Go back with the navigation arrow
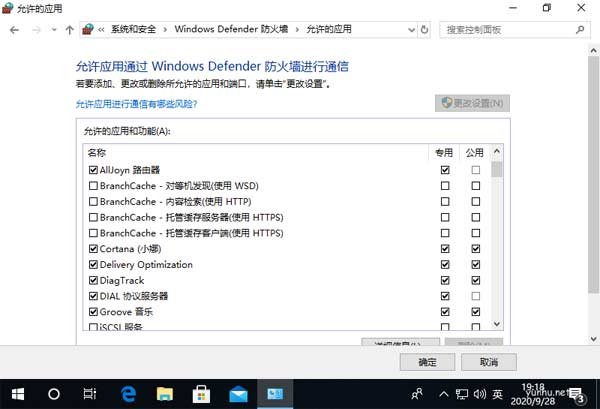The image size is (600, 409). [15, 30]
